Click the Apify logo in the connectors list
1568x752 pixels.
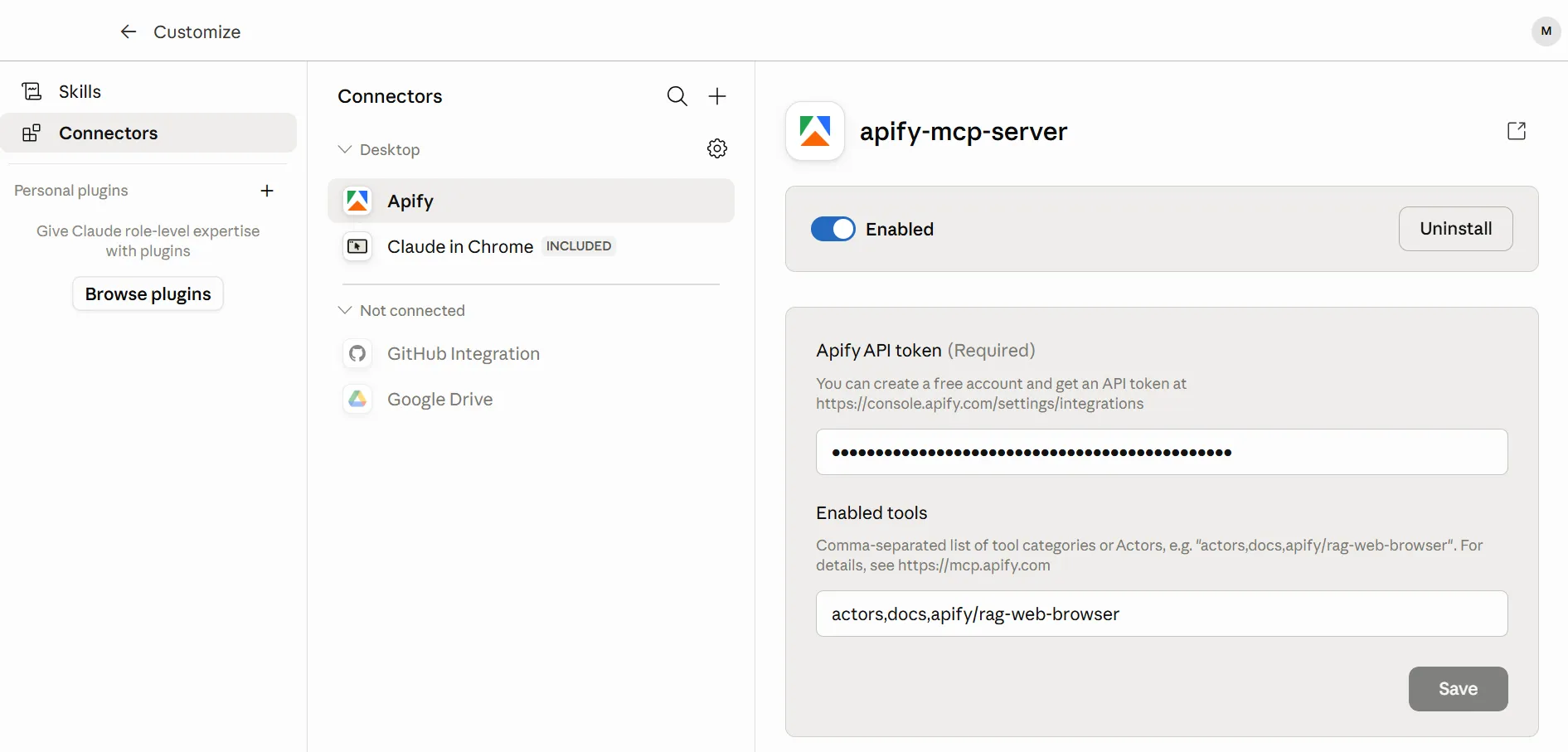pos(357,201)
